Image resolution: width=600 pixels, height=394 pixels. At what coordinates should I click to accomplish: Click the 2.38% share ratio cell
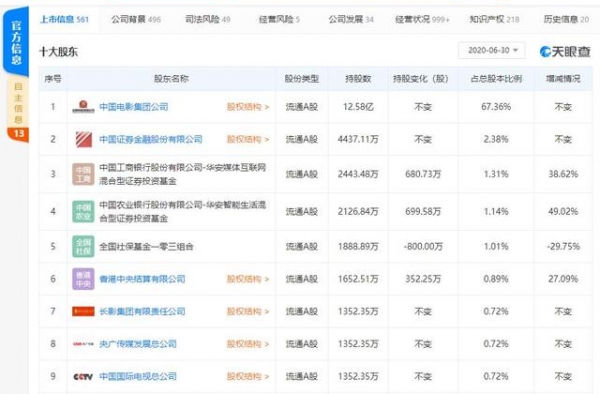tap(496, 139)
